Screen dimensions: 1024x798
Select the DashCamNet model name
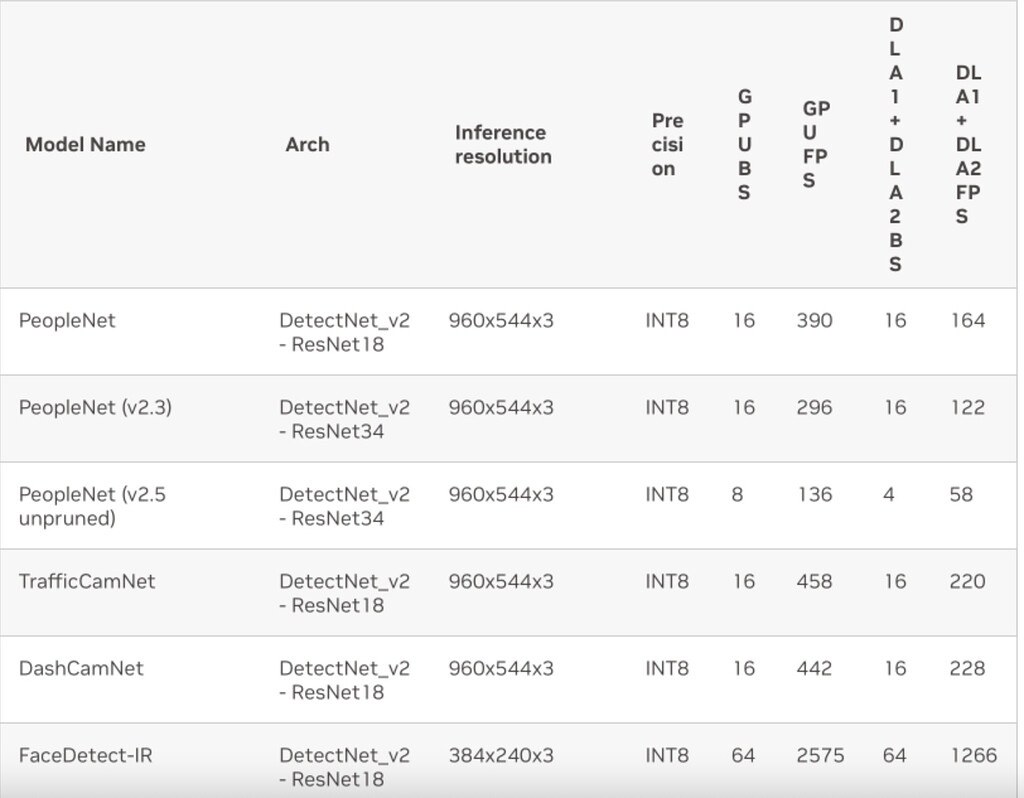[81, 668]
